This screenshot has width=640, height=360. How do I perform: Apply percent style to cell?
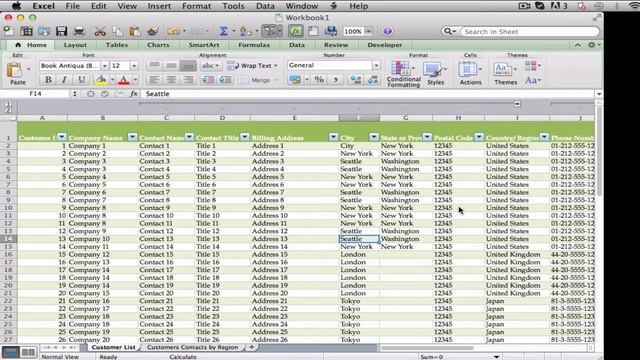319,80
